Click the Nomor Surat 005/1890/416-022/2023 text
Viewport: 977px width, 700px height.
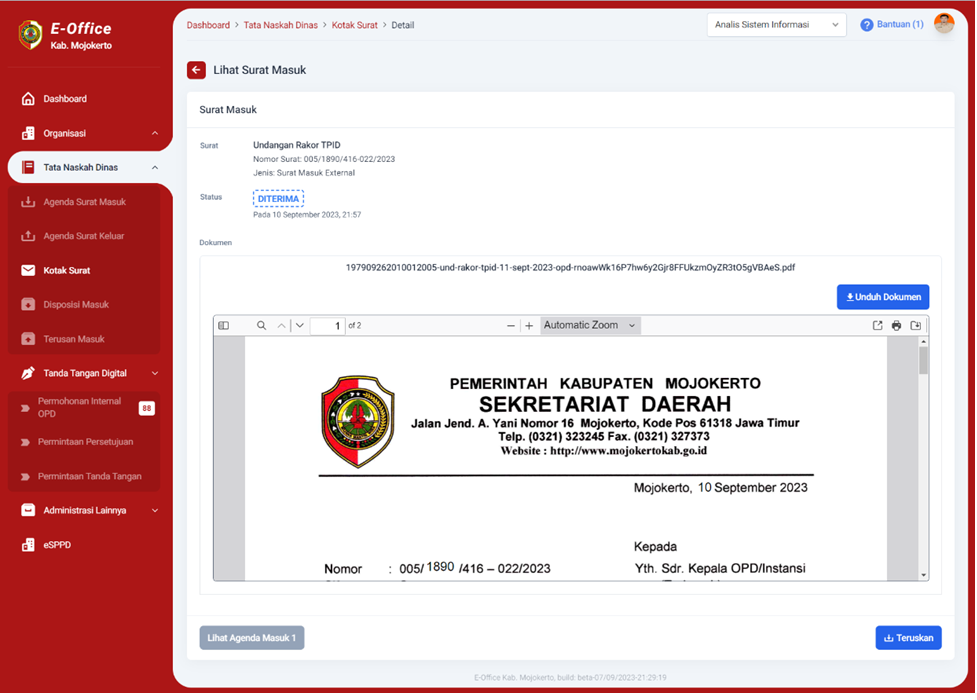(324, 159)
